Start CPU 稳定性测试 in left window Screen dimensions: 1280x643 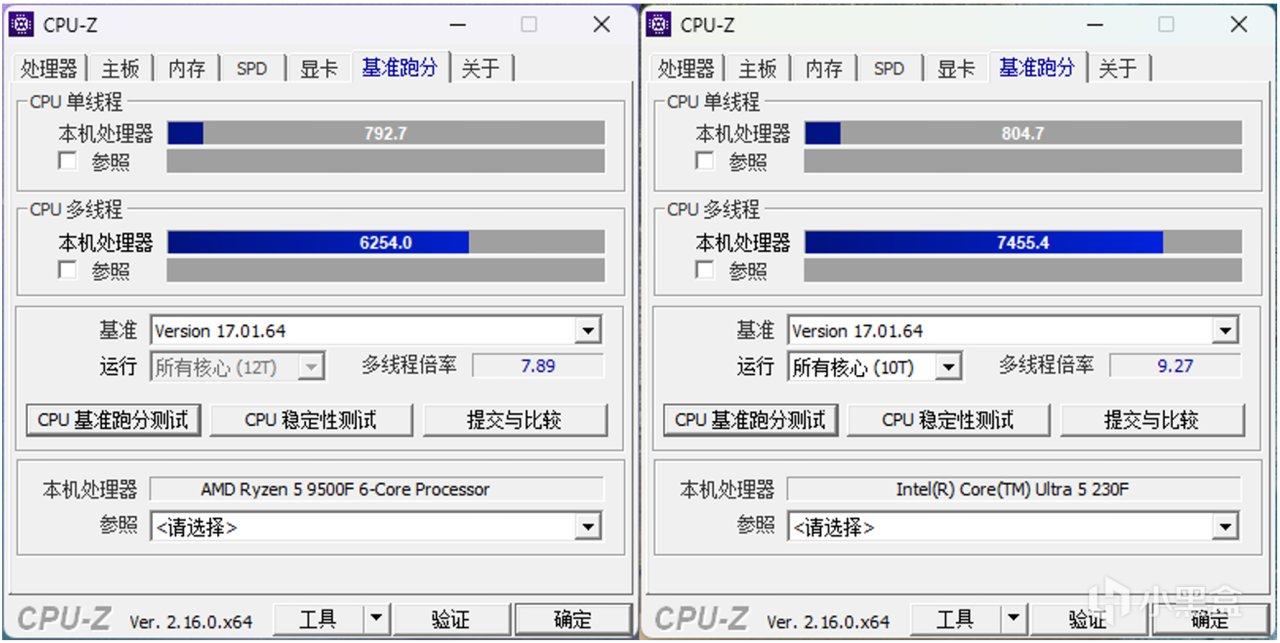coord(311,420)
